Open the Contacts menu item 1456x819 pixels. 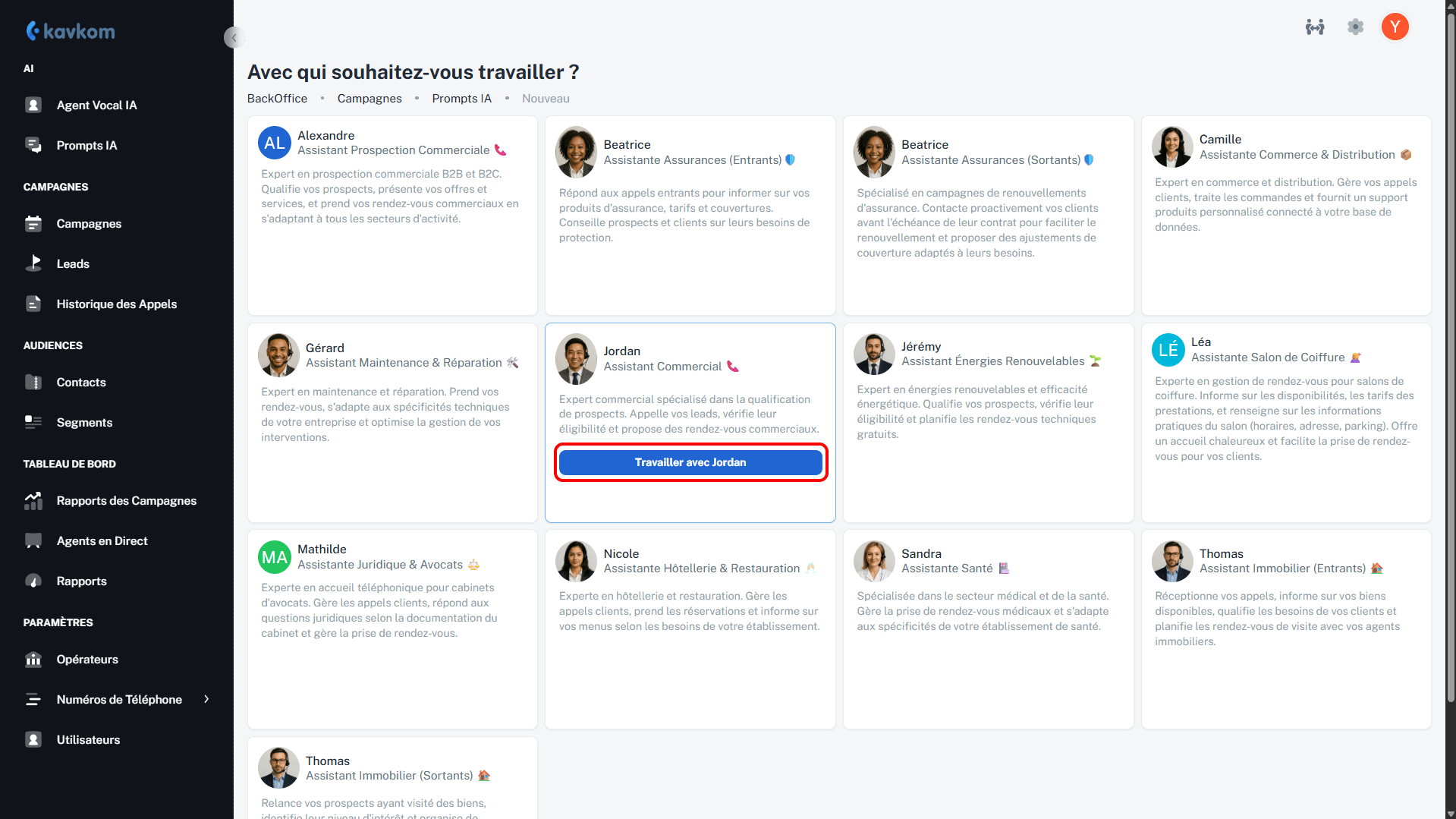pyautogui.click(x=81, y=383)
